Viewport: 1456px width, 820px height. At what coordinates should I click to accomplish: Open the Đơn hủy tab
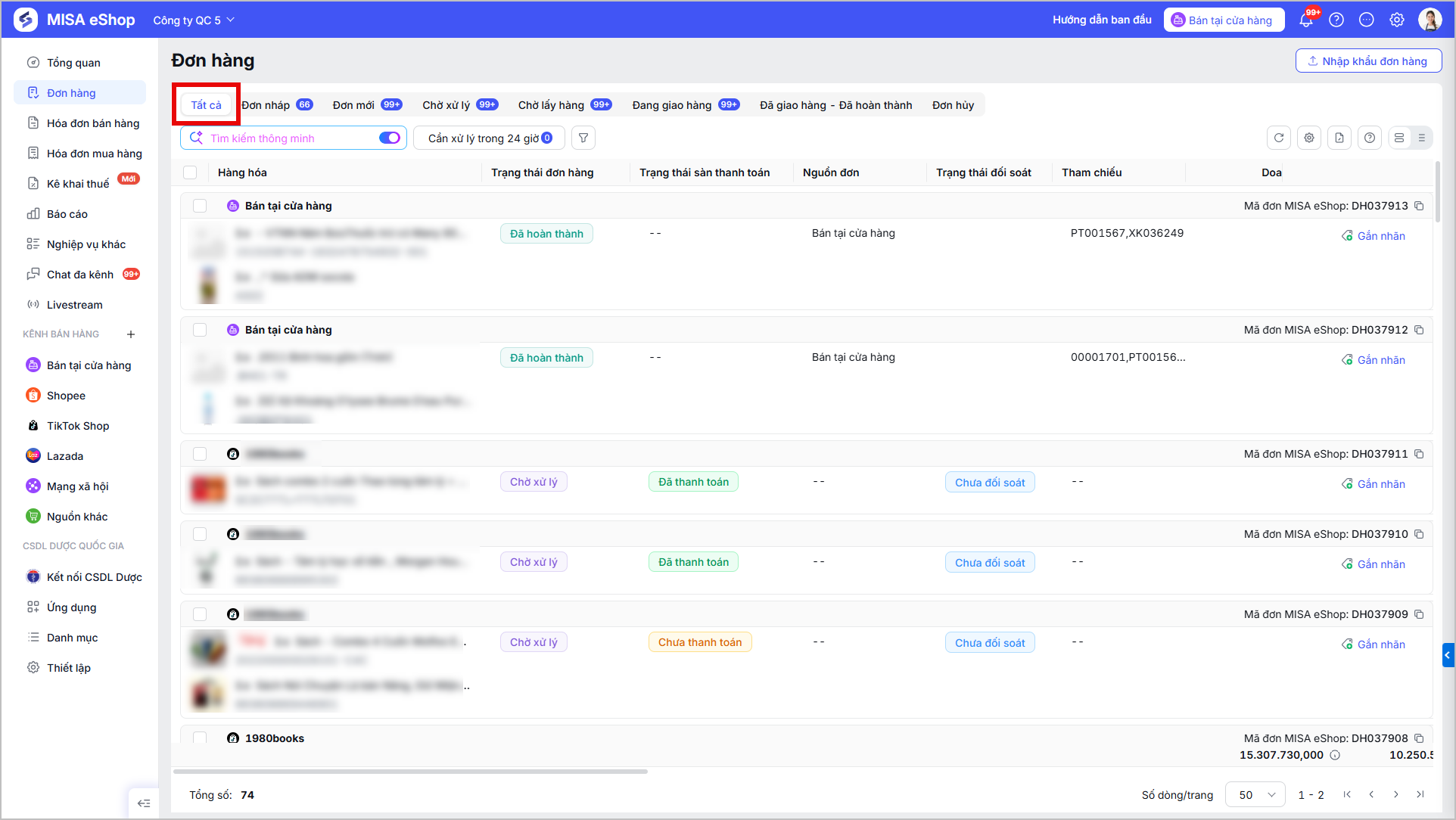coord(953,105)
